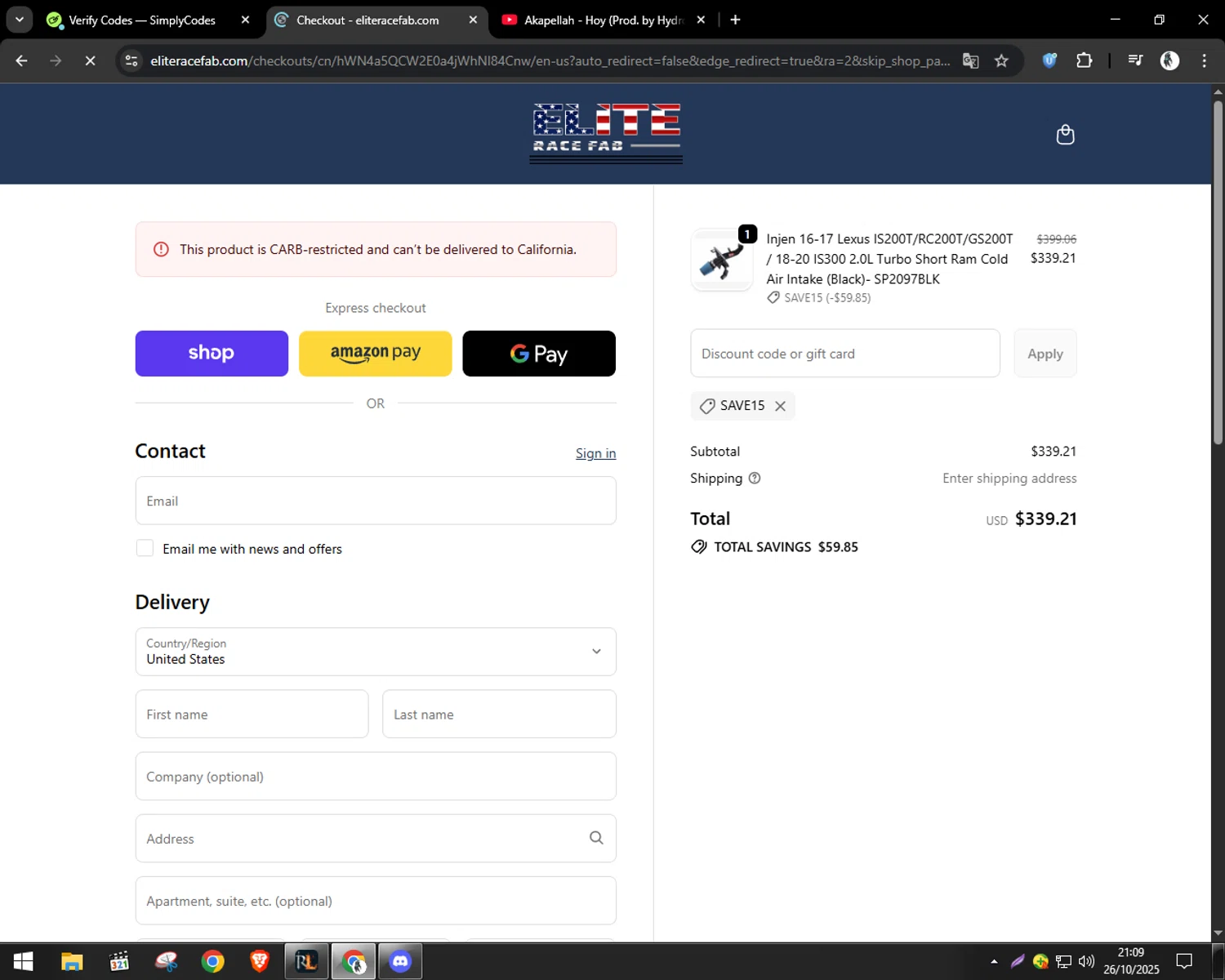Open the Windows notification center icon
1225x980 pixels.
pyautogui.click(x=1184, y=961)
